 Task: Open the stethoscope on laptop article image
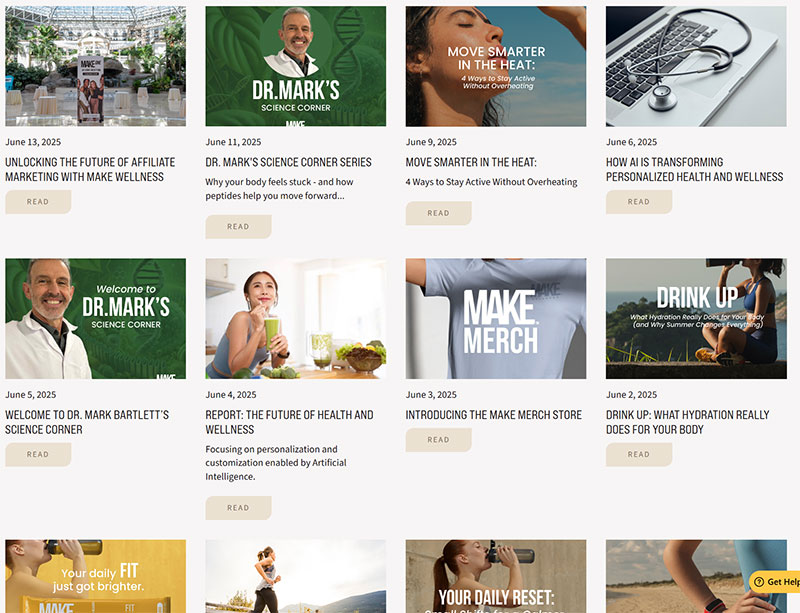click(x=696, y=66)
